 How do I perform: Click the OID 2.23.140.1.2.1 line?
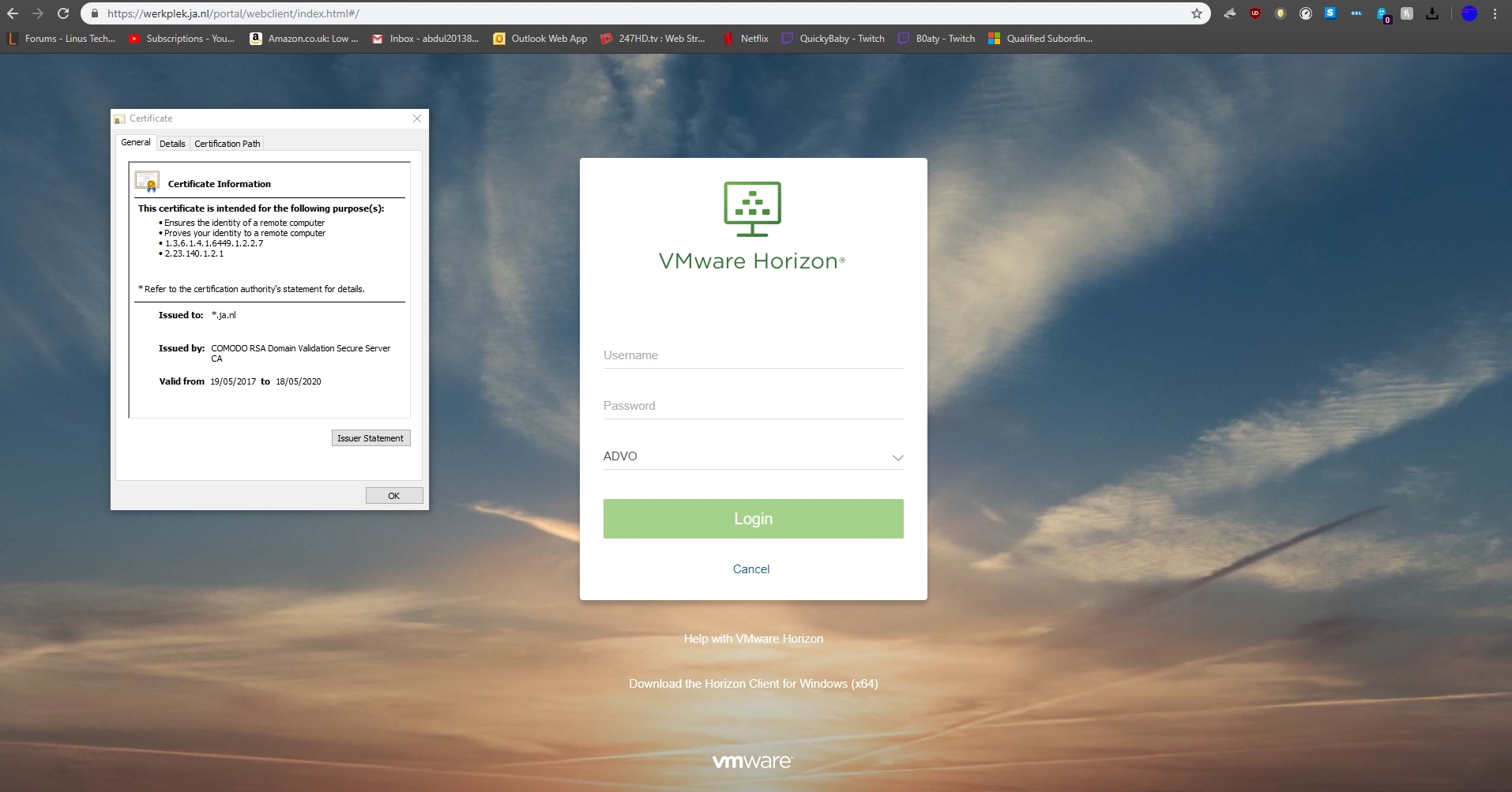click(x=194, y=253)
